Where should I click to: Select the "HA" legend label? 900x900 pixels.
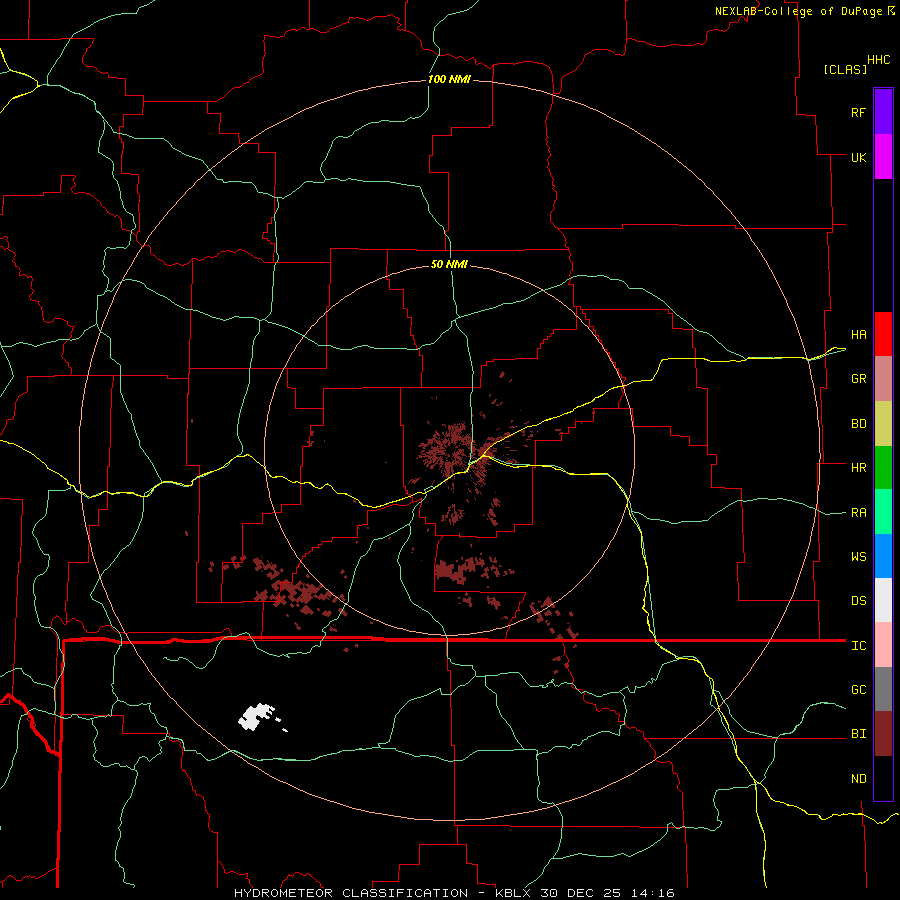click(858, 334)
